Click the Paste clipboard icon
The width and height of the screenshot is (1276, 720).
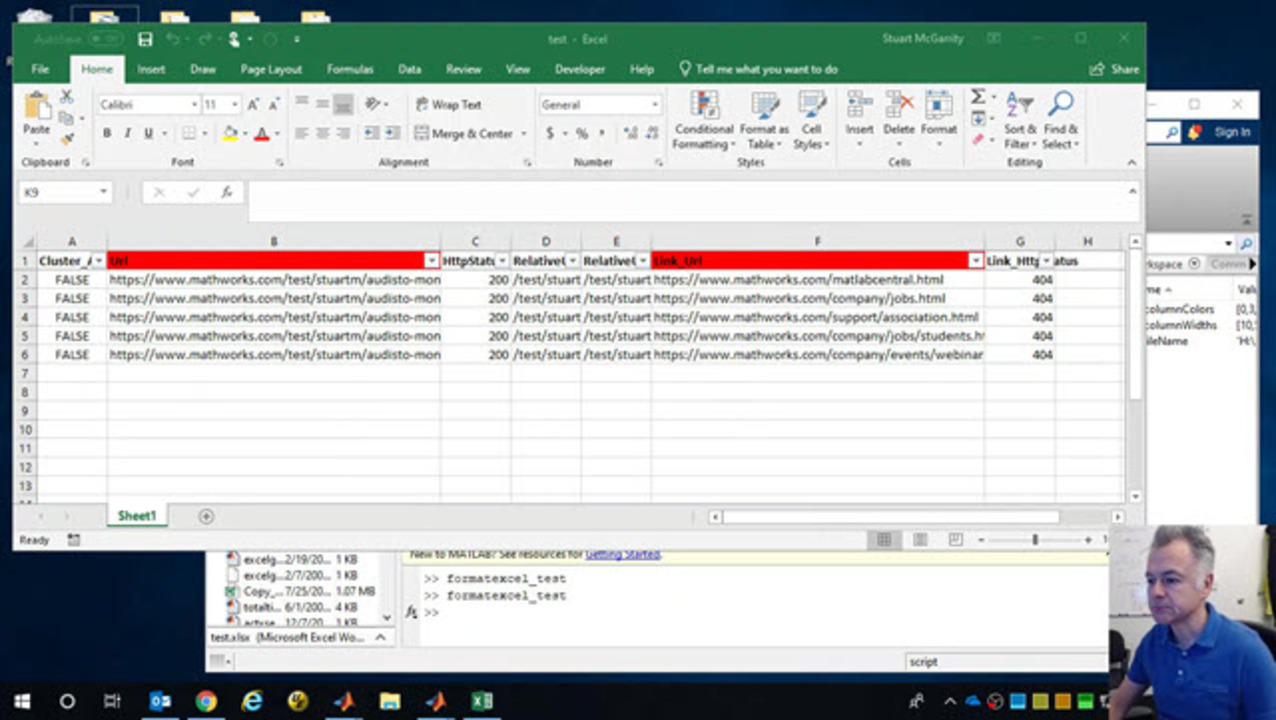click(37, 106)
